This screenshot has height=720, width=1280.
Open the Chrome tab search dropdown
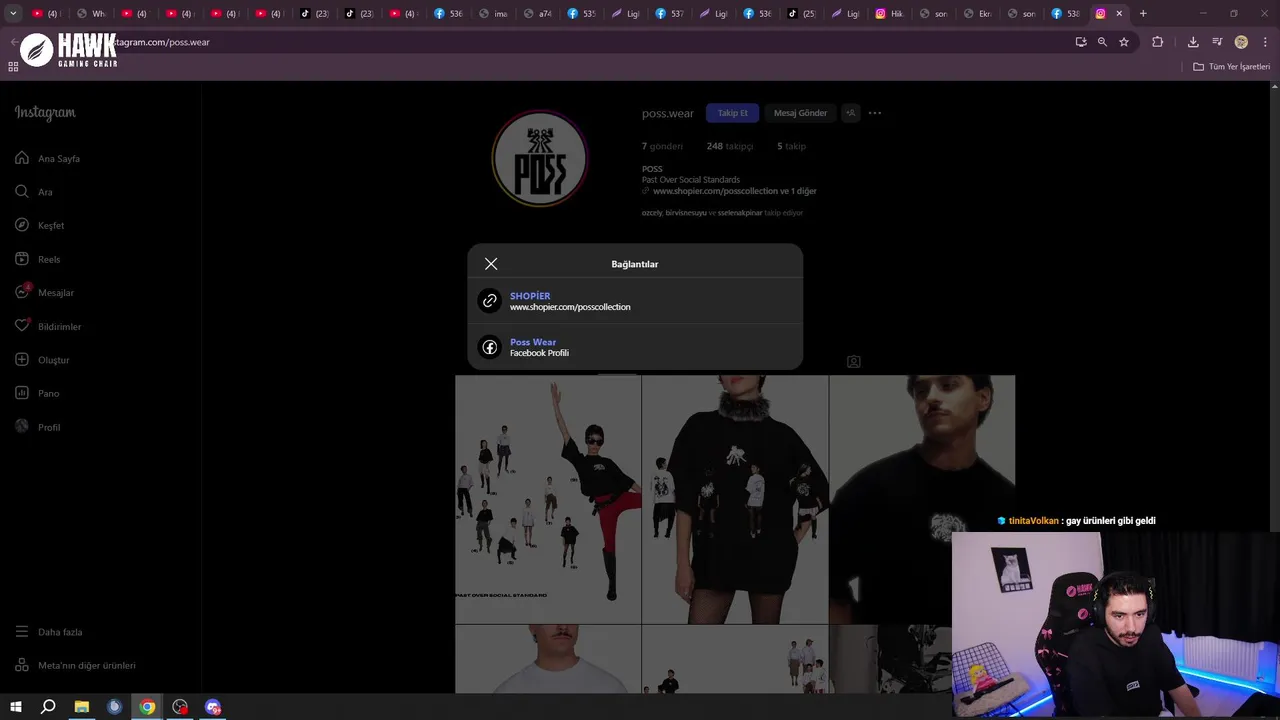[x=13, y=13]
